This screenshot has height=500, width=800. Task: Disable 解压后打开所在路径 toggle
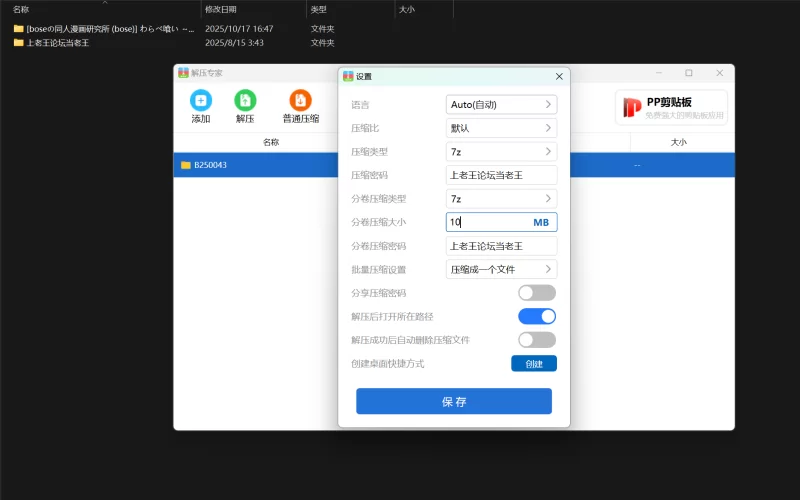[536, 316]
